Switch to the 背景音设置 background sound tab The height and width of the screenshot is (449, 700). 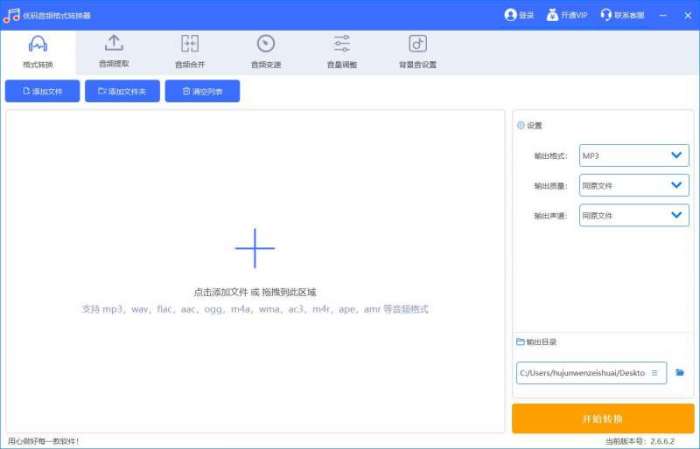point(418,52)
